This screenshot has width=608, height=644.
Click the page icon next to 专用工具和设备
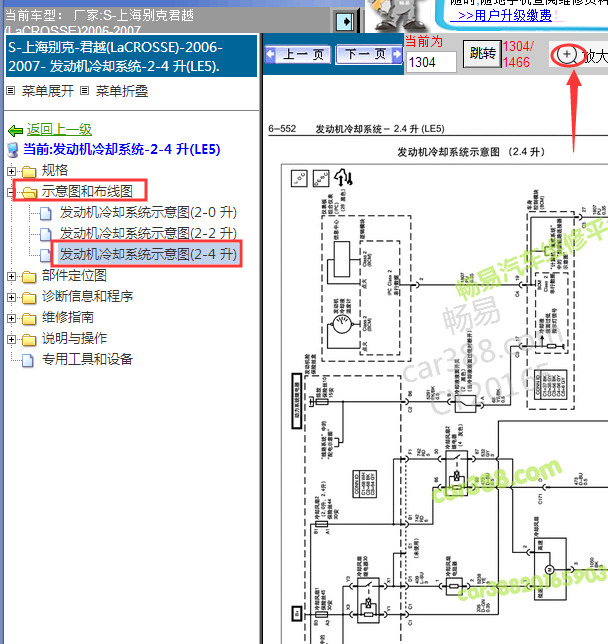[28, 360]
